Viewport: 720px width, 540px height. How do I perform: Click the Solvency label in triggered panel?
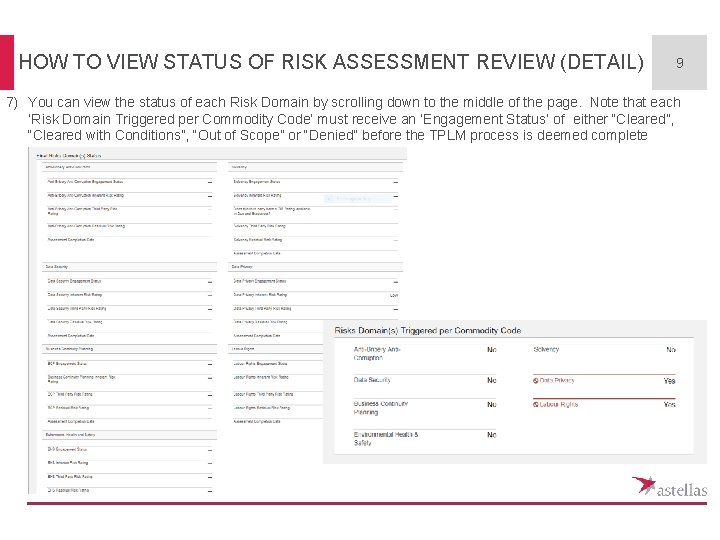click(x=546, y=349)
